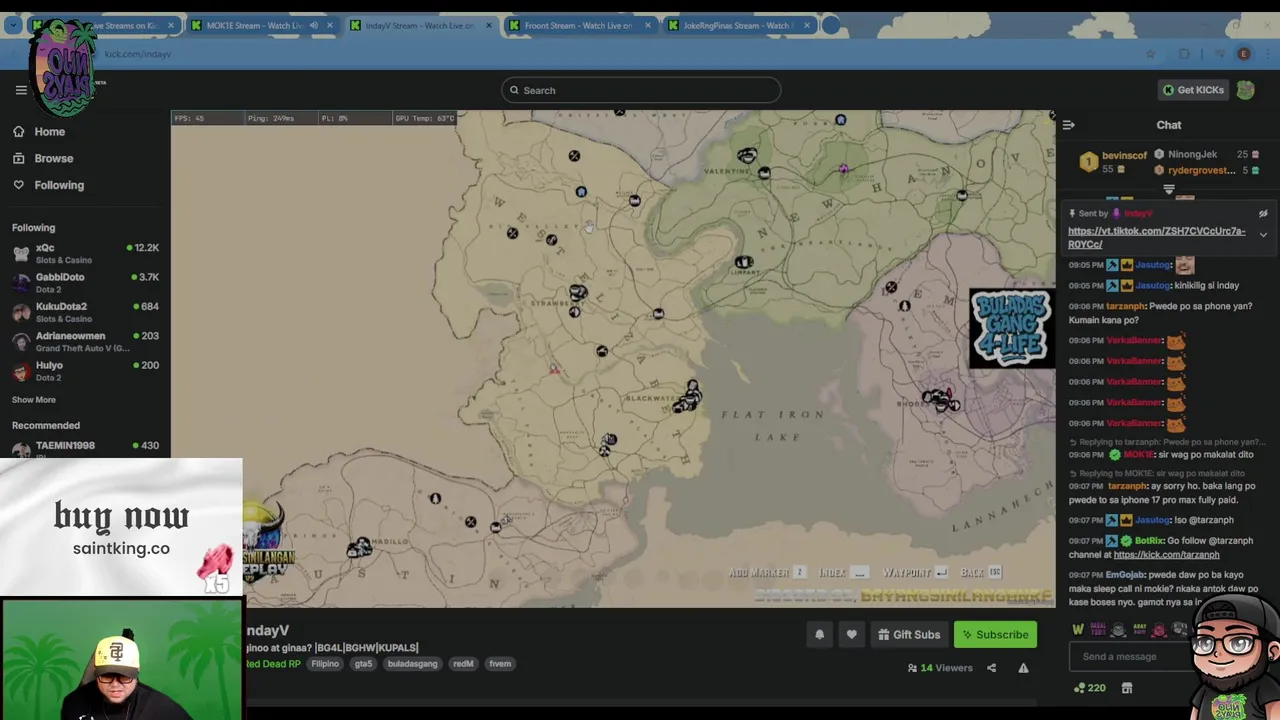Select rydergrovest in the gift leaderboard

[x=1201, y=170]
